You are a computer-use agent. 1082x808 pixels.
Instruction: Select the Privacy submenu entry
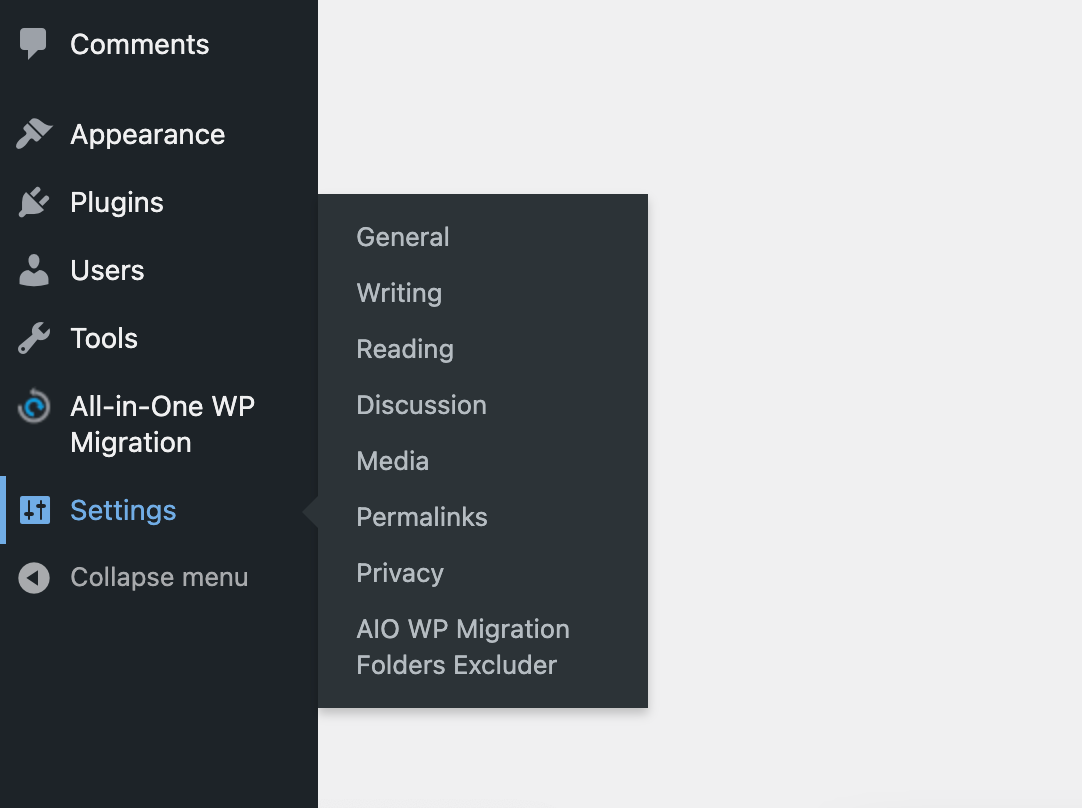pyautogui.click(x=400, y=573)
